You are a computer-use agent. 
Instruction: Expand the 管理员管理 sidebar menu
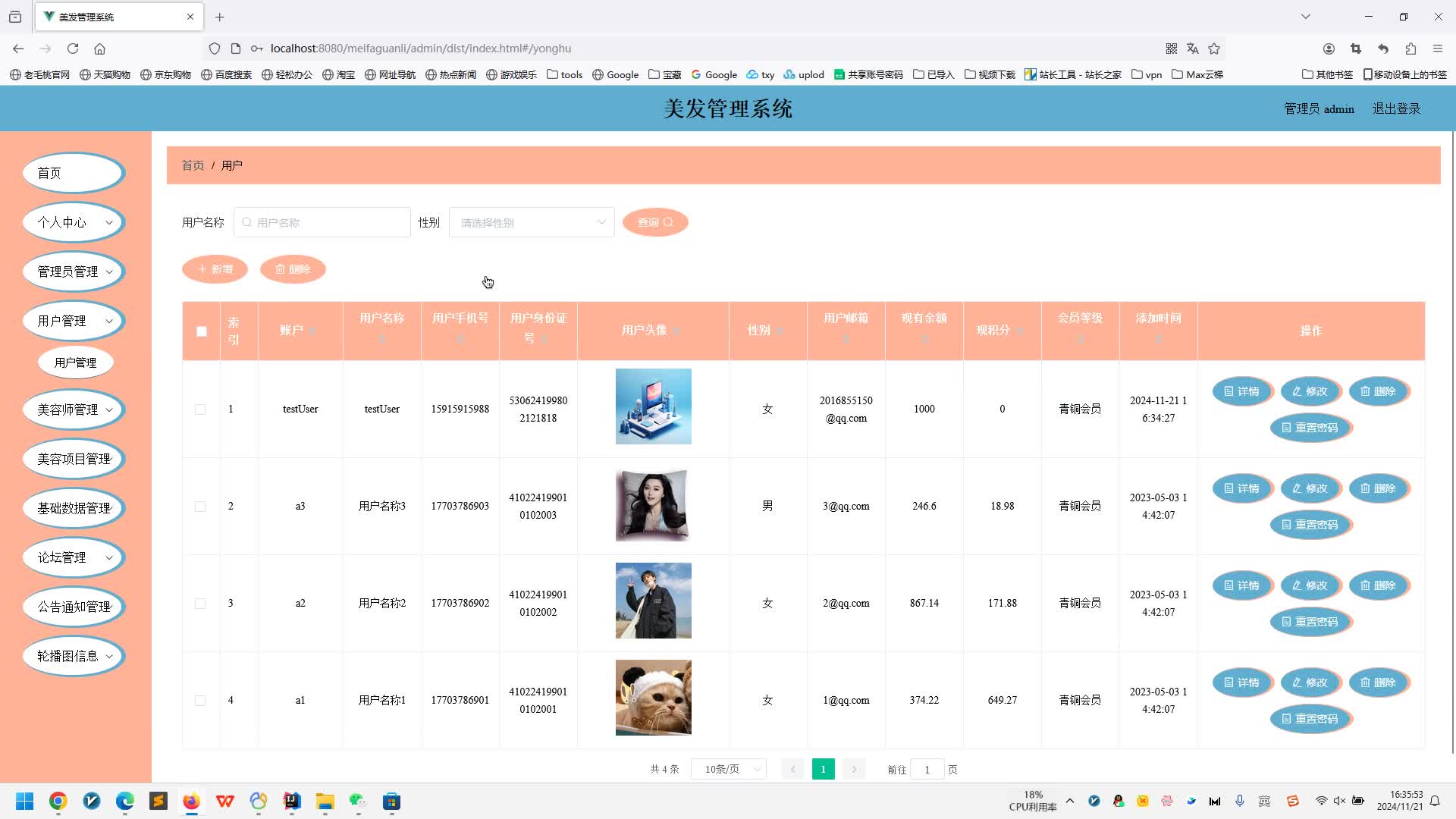[x=74, y=271]
